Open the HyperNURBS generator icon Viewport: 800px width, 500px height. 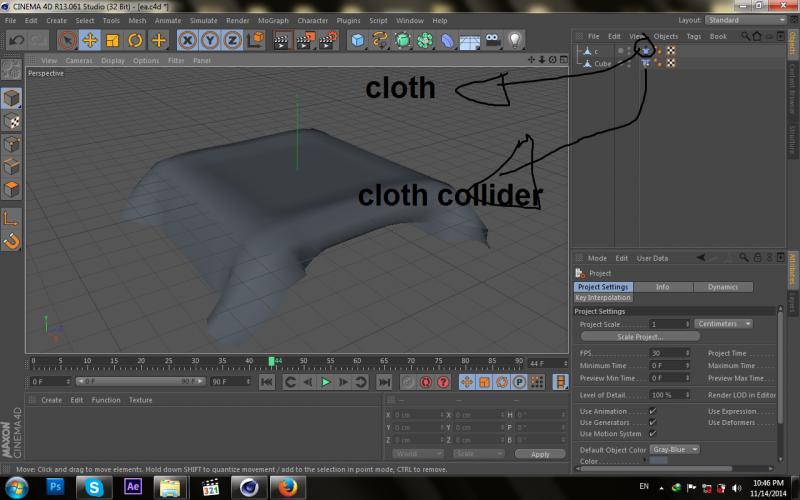coord(403,40)
